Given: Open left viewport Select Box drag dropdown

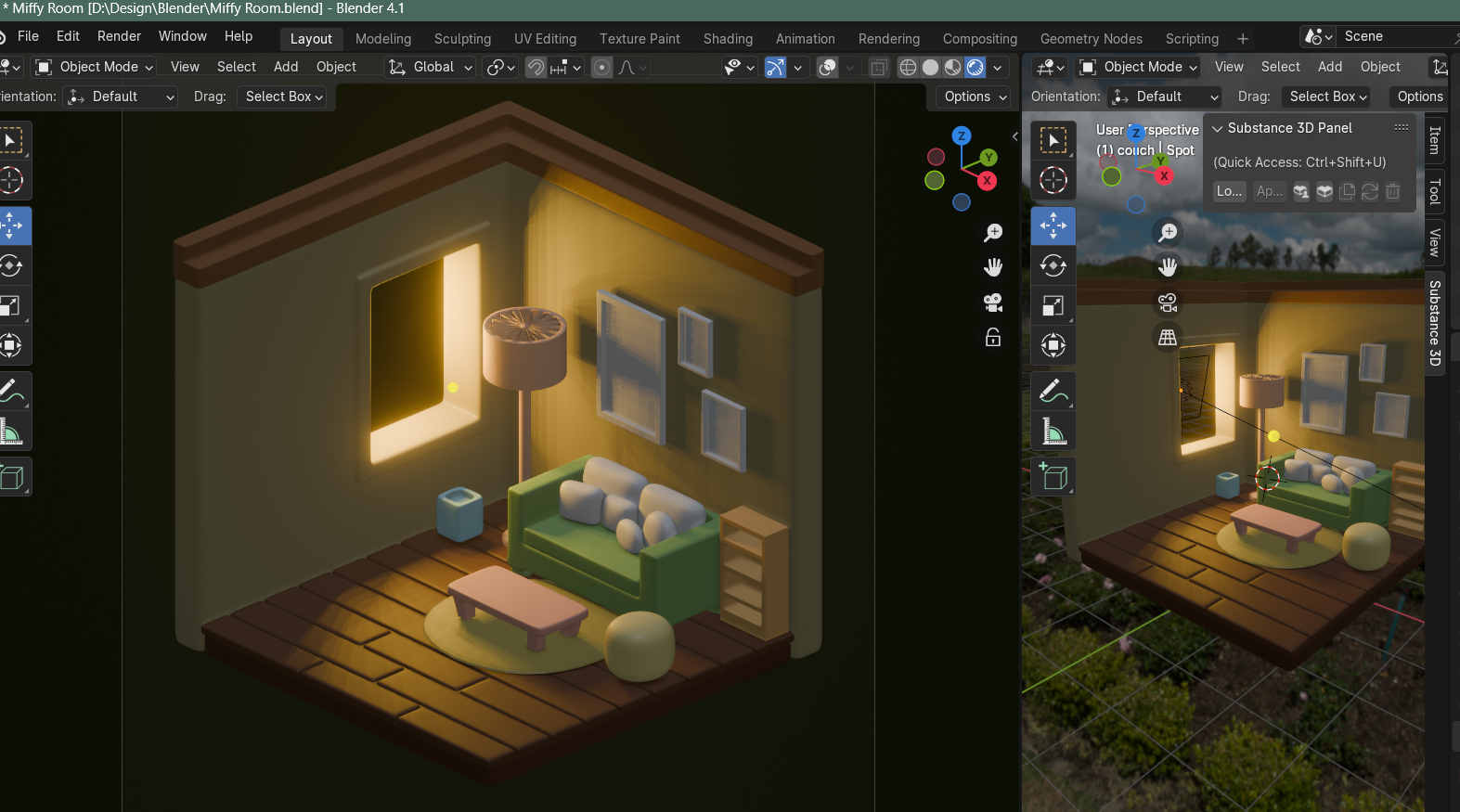Looking at the screenshot, I should (x=284, y=97).
